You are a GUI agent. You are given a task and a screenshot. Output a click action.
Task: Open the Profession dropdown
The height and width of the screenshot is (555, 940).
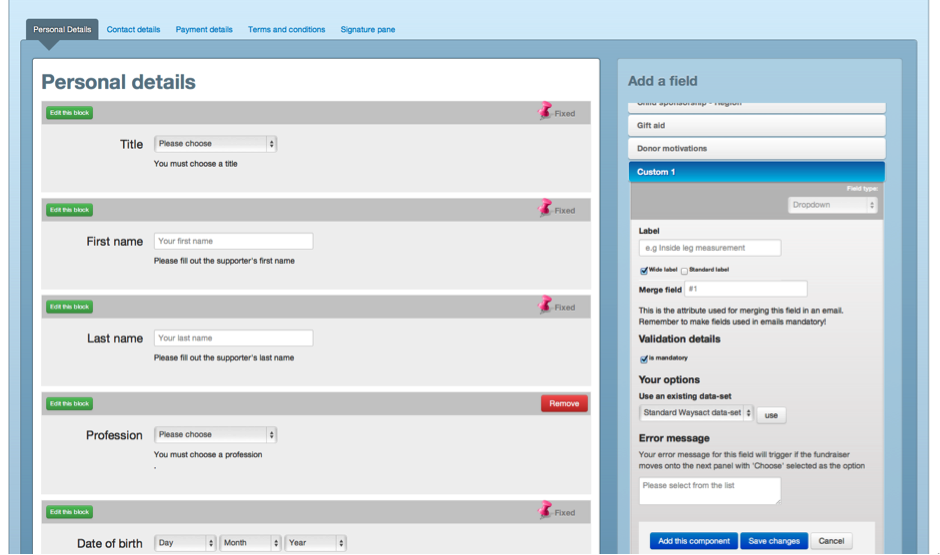pyautogui.click(x=215, y=435)
